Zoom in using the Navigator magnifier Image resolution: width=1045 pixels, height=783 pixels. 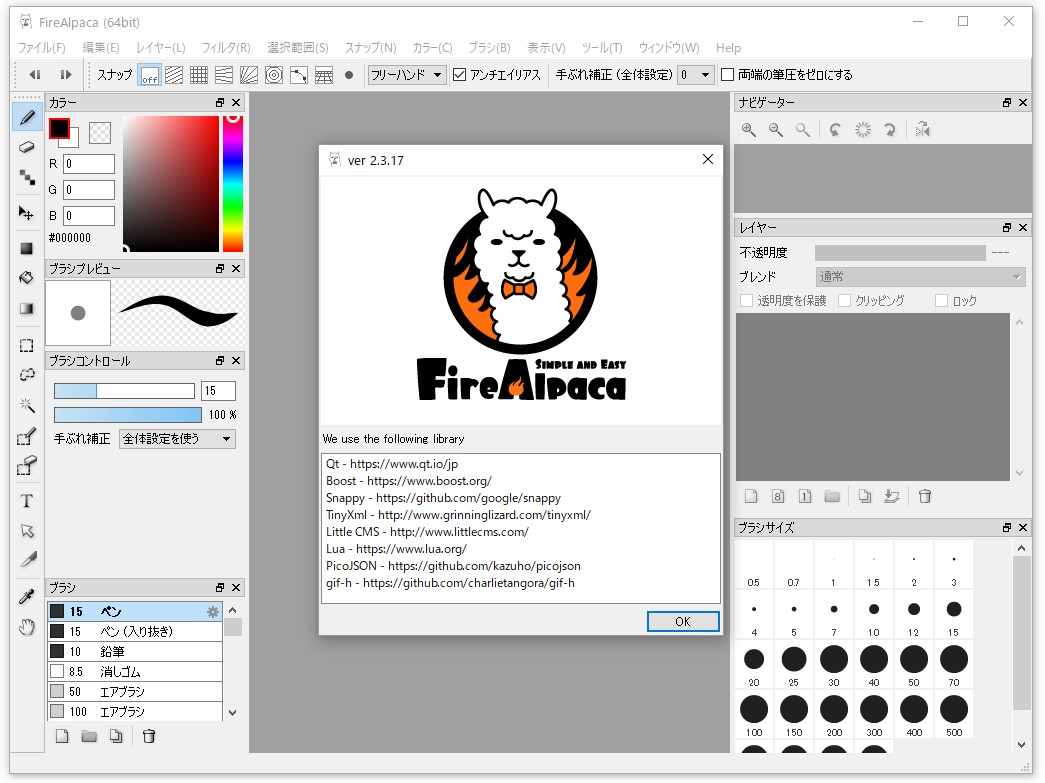click(x=749, y=129)
